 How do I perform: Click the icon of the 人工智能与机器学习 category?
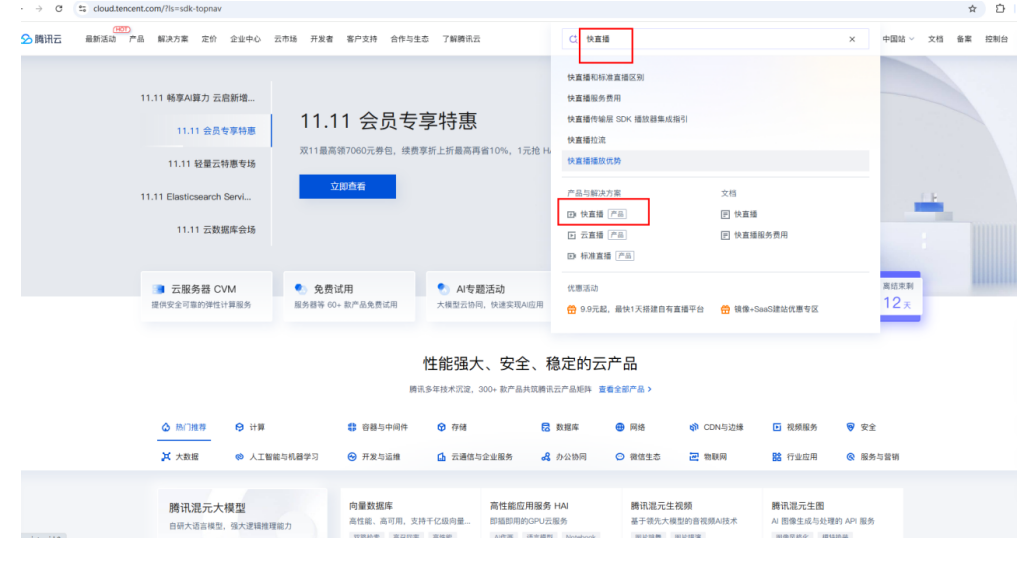click(x=239, y=457)
